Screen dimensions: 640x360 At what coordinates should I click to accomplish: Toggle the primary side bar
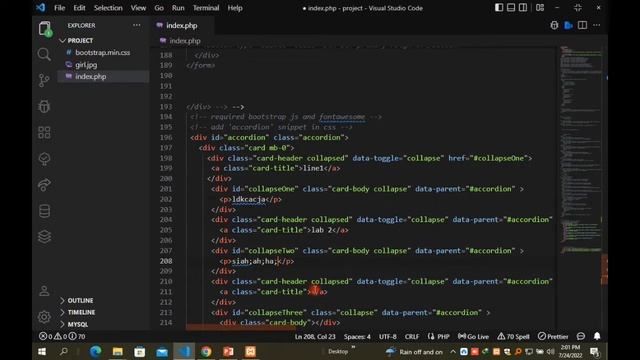499,8
